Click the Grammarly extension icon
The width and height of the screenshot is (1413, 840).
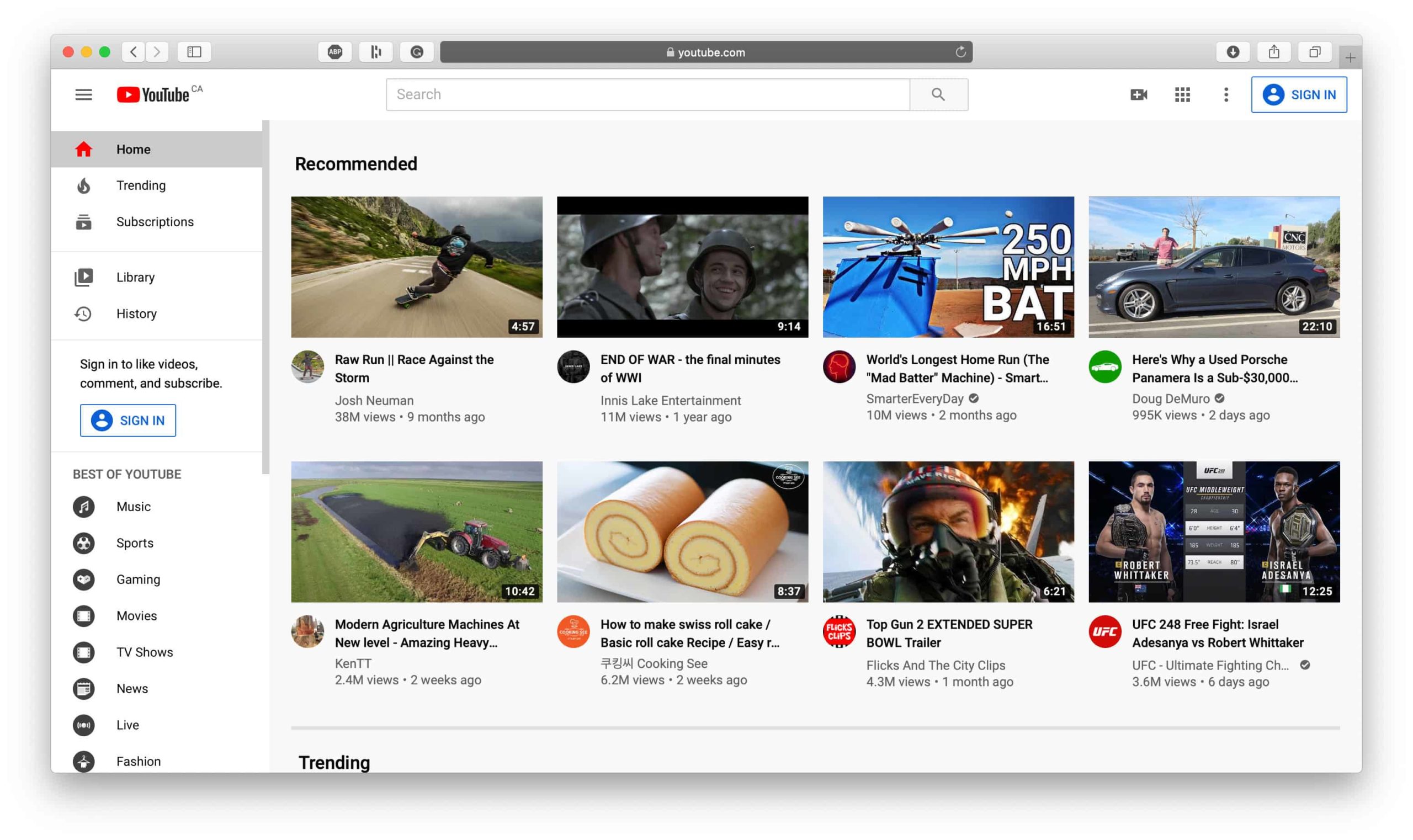(417, 52)
